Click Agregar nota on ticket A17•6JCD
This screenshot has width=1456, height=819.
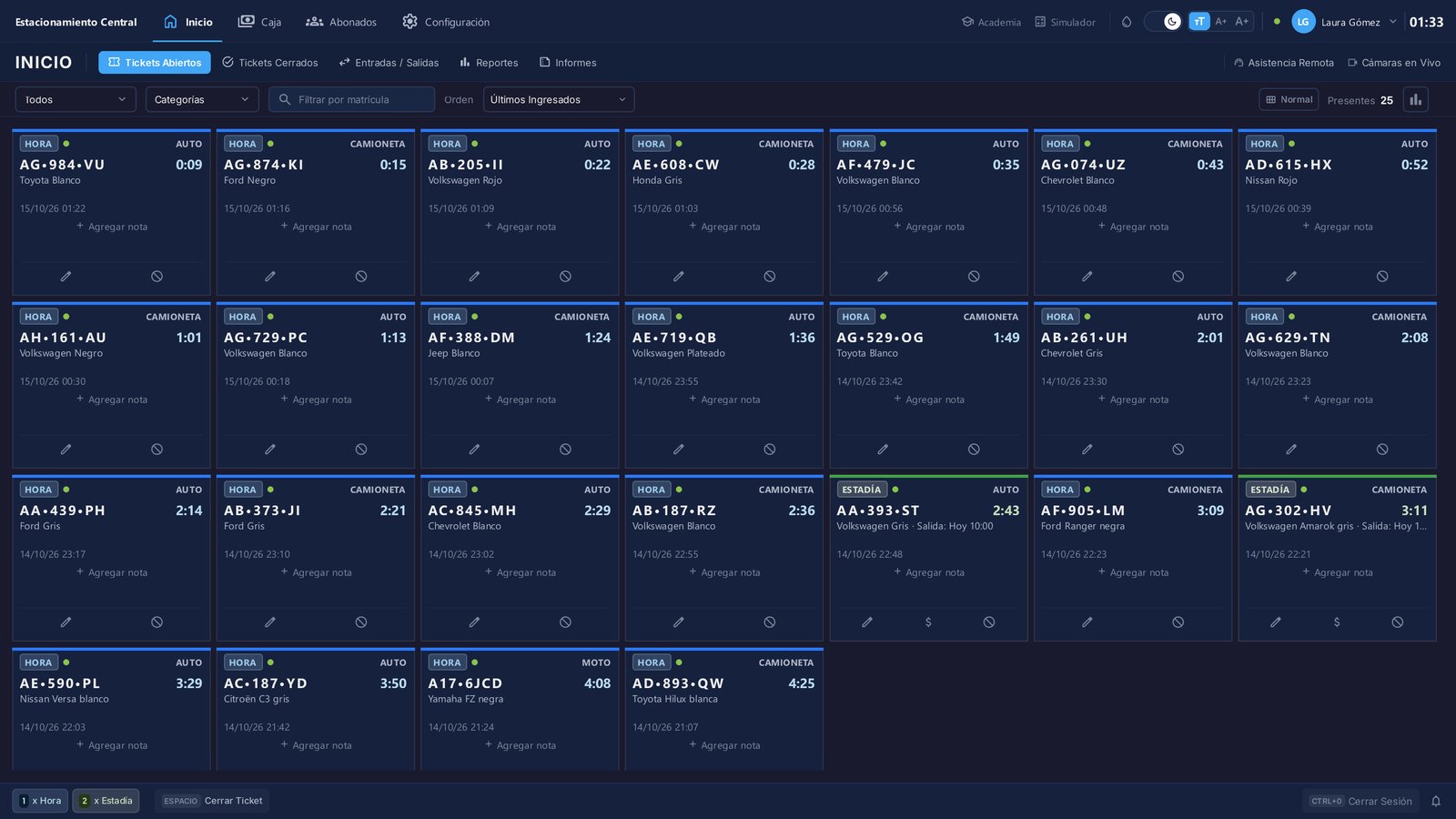(520, 745)
